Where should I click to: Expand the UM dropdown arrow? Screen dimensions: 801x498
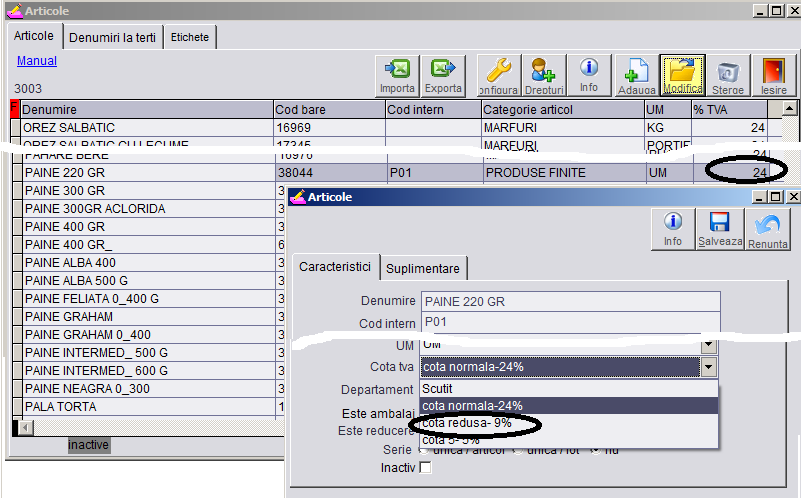tap(709, 346)
